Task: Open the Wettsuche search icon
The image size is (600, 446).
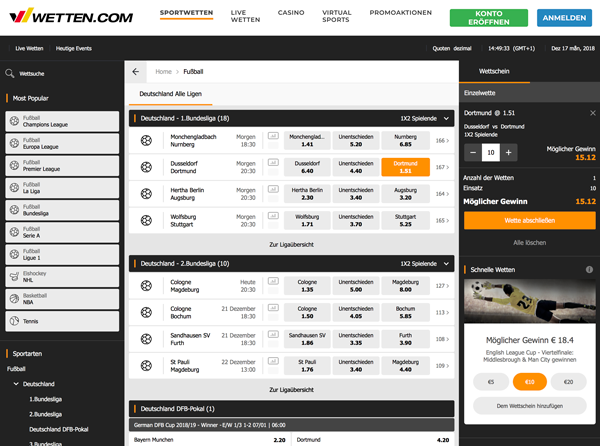Action: click(x=10, y=73)
